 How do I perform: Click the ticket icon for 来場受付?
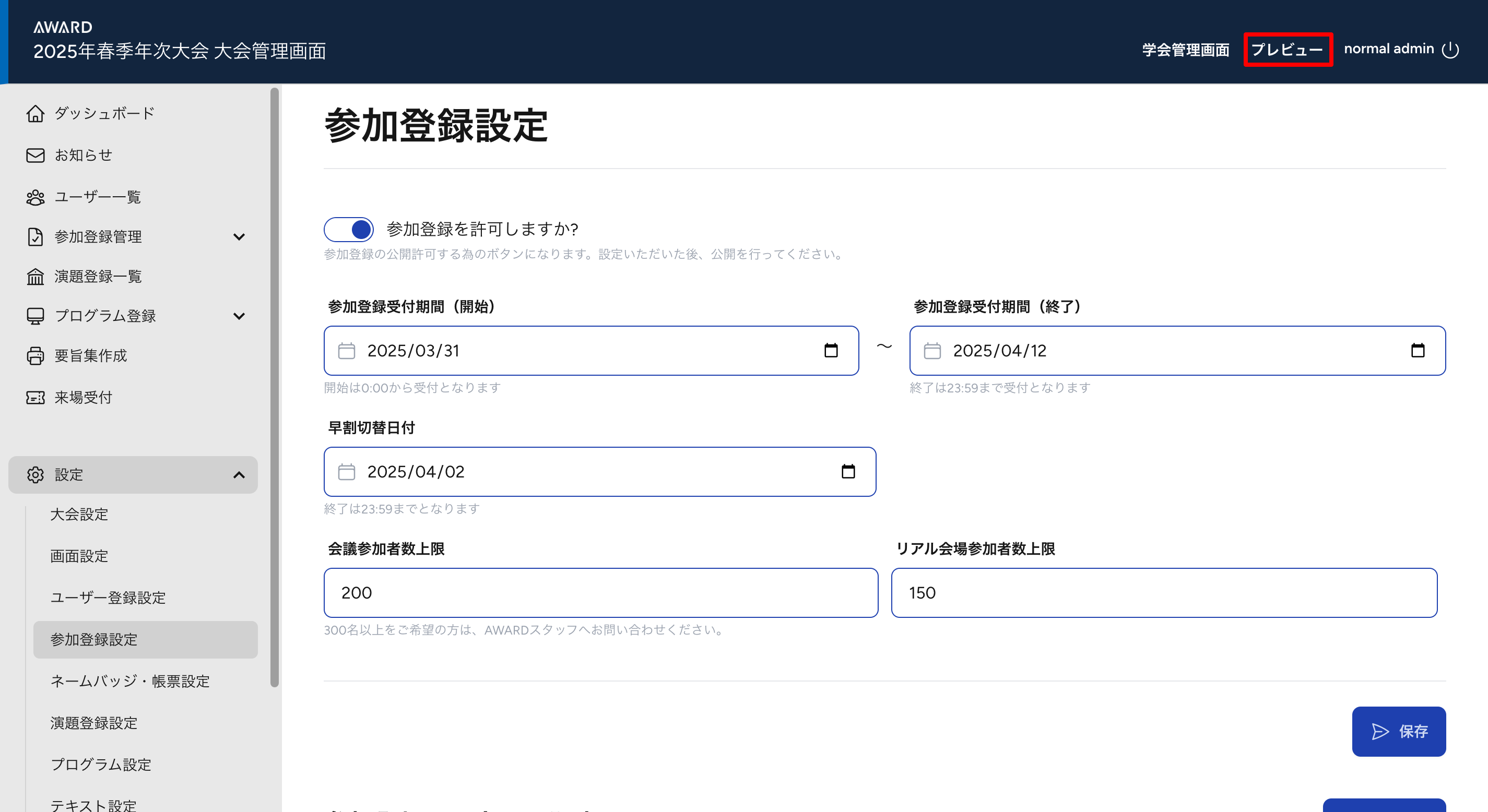[x=35, y=397]
